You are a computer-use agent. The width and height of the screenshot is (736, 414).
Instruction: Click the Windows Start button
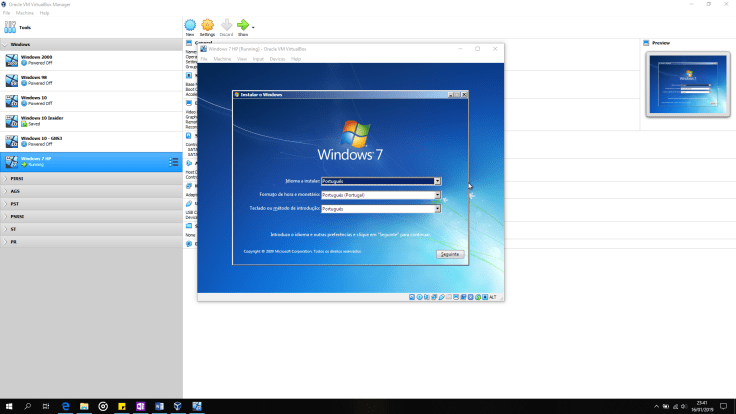click(9, 406)
